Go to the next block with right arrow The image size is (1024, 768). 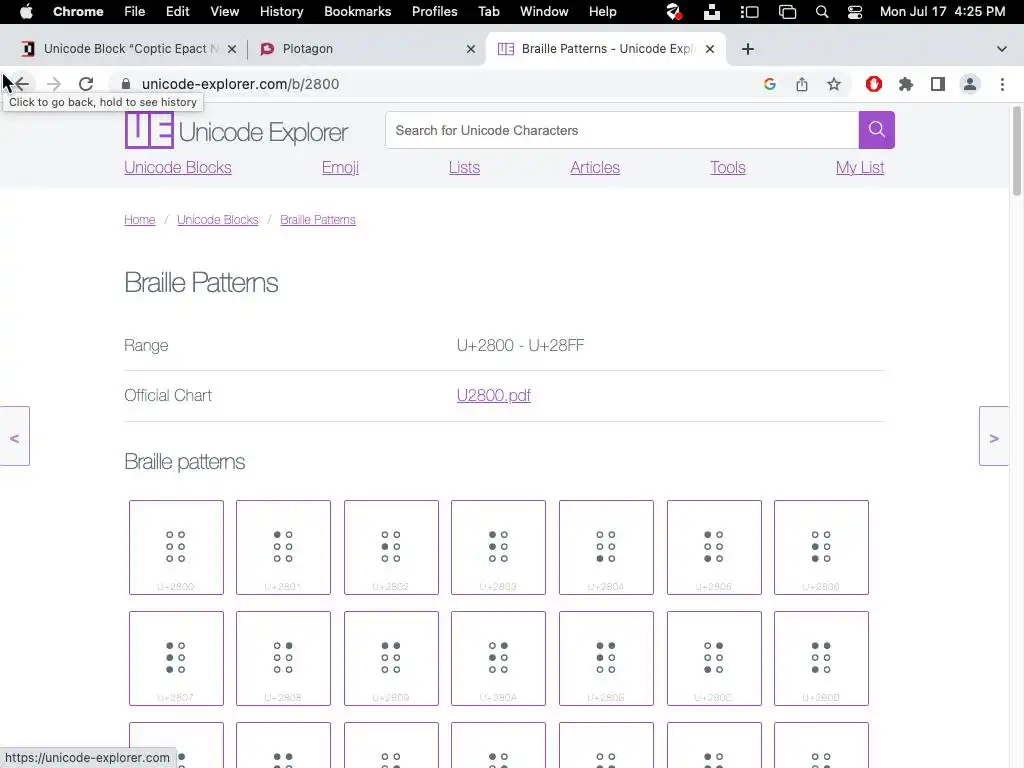994,436
